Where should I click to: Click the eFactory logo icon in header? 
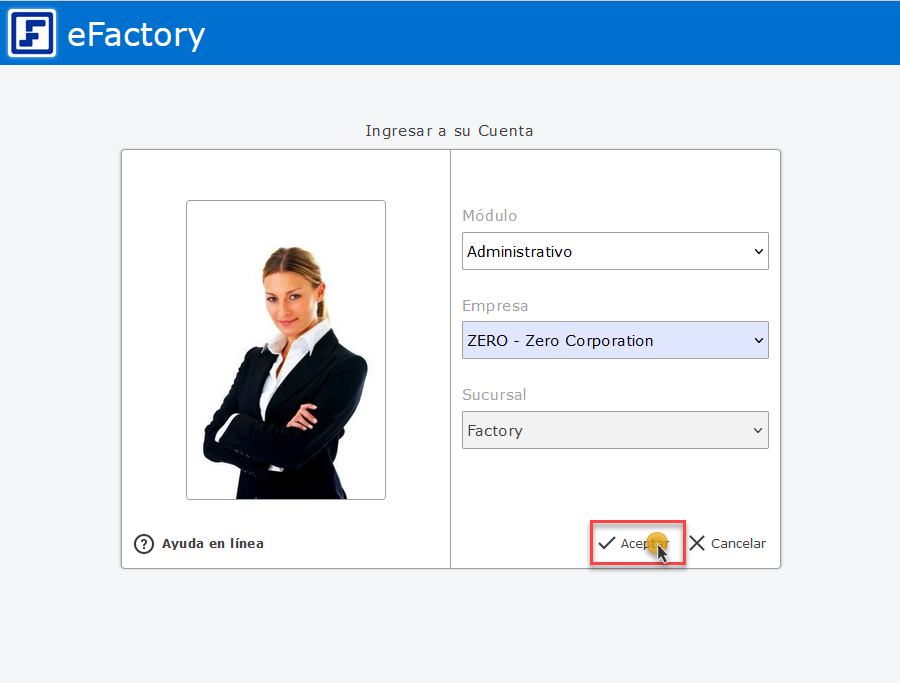(x=32, y=33)
